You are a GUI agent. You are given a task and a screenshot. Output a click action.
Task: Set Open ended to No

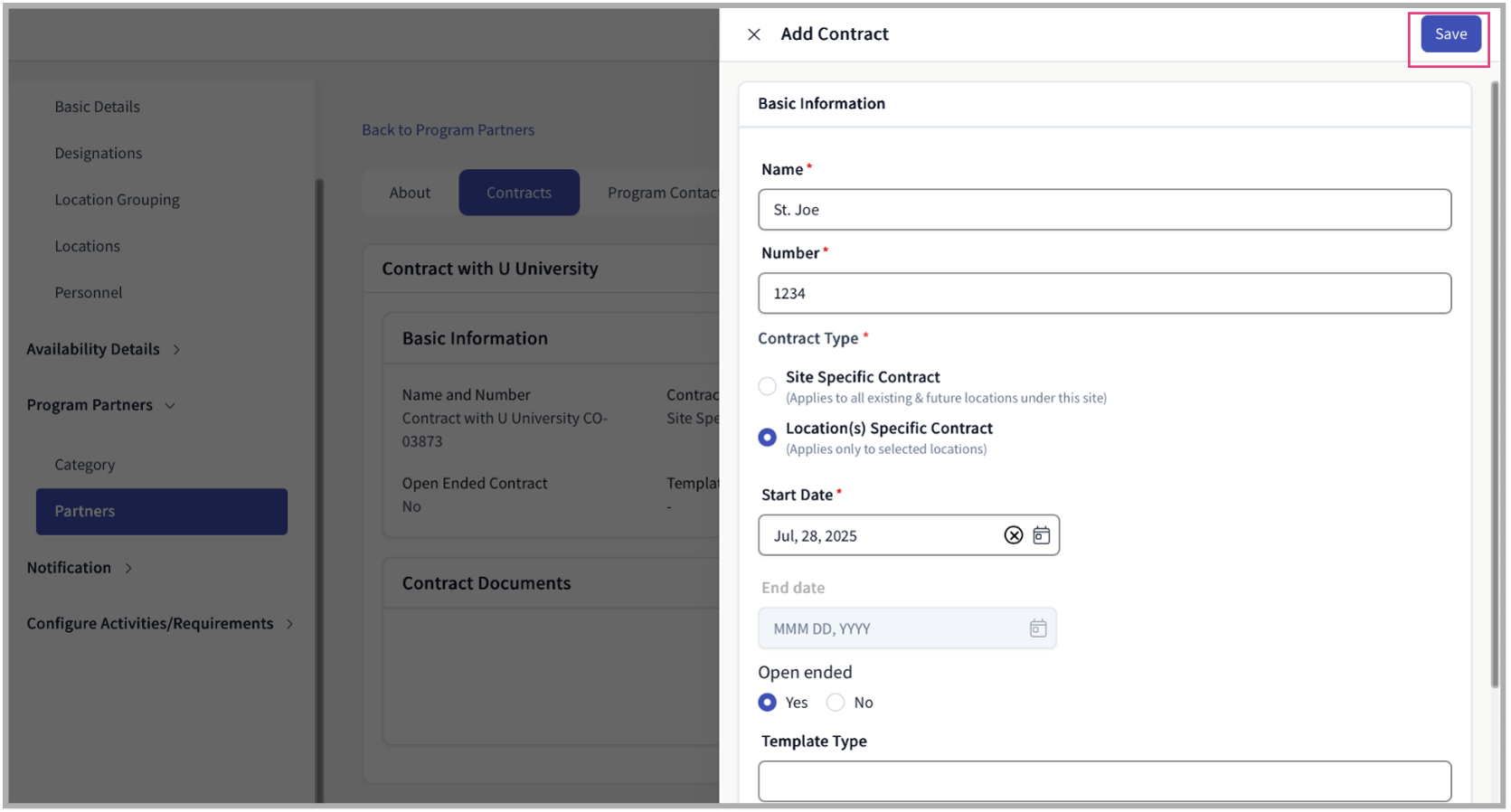[x=836, y=703]
